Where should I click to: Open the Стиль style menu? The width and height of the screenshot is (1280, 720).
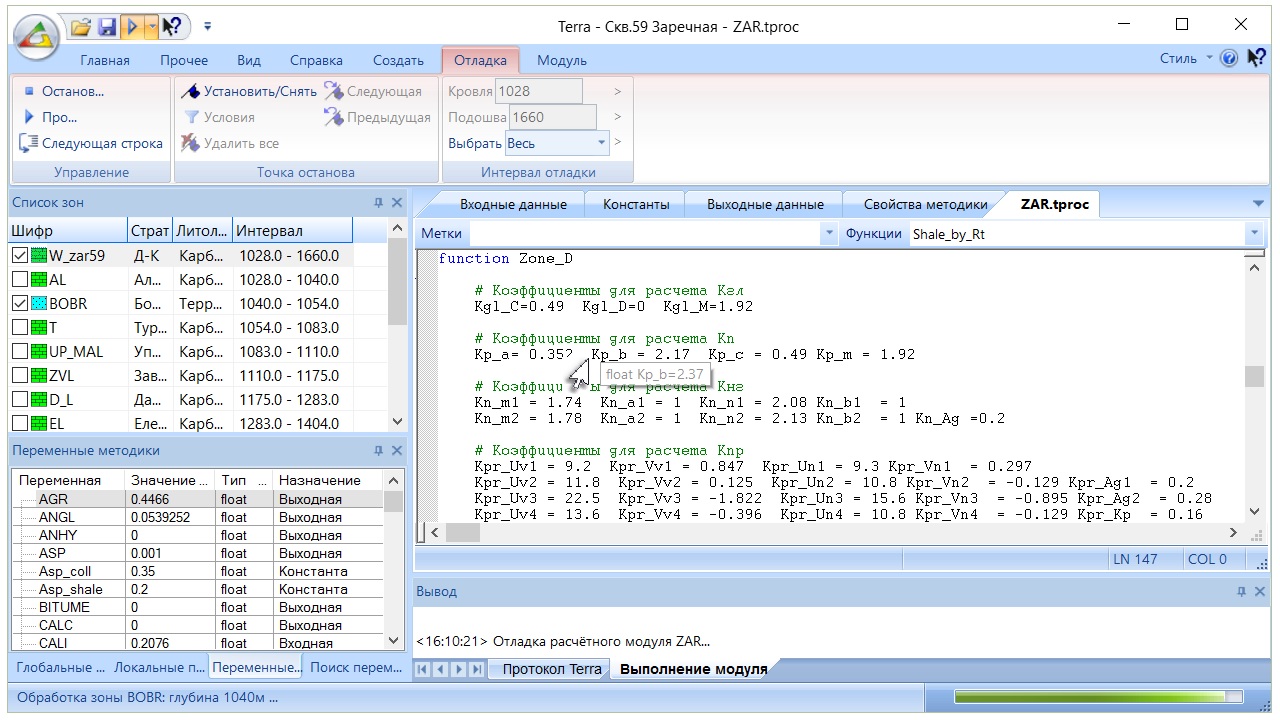(x=1185, y=59)
